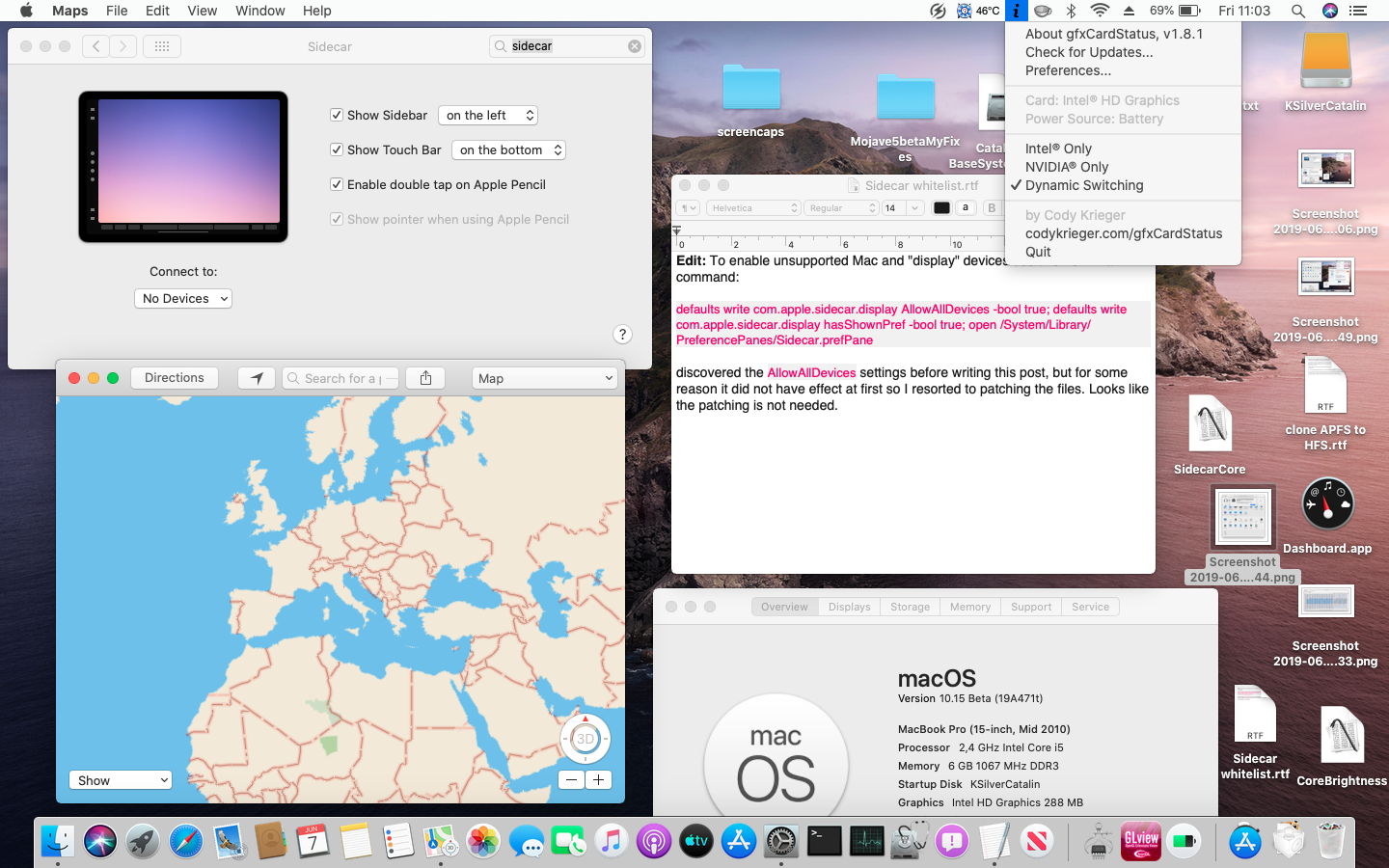Open News app in the Dock
The height and width of the screenshot is (868, 1389).
tap(1037, 841)
